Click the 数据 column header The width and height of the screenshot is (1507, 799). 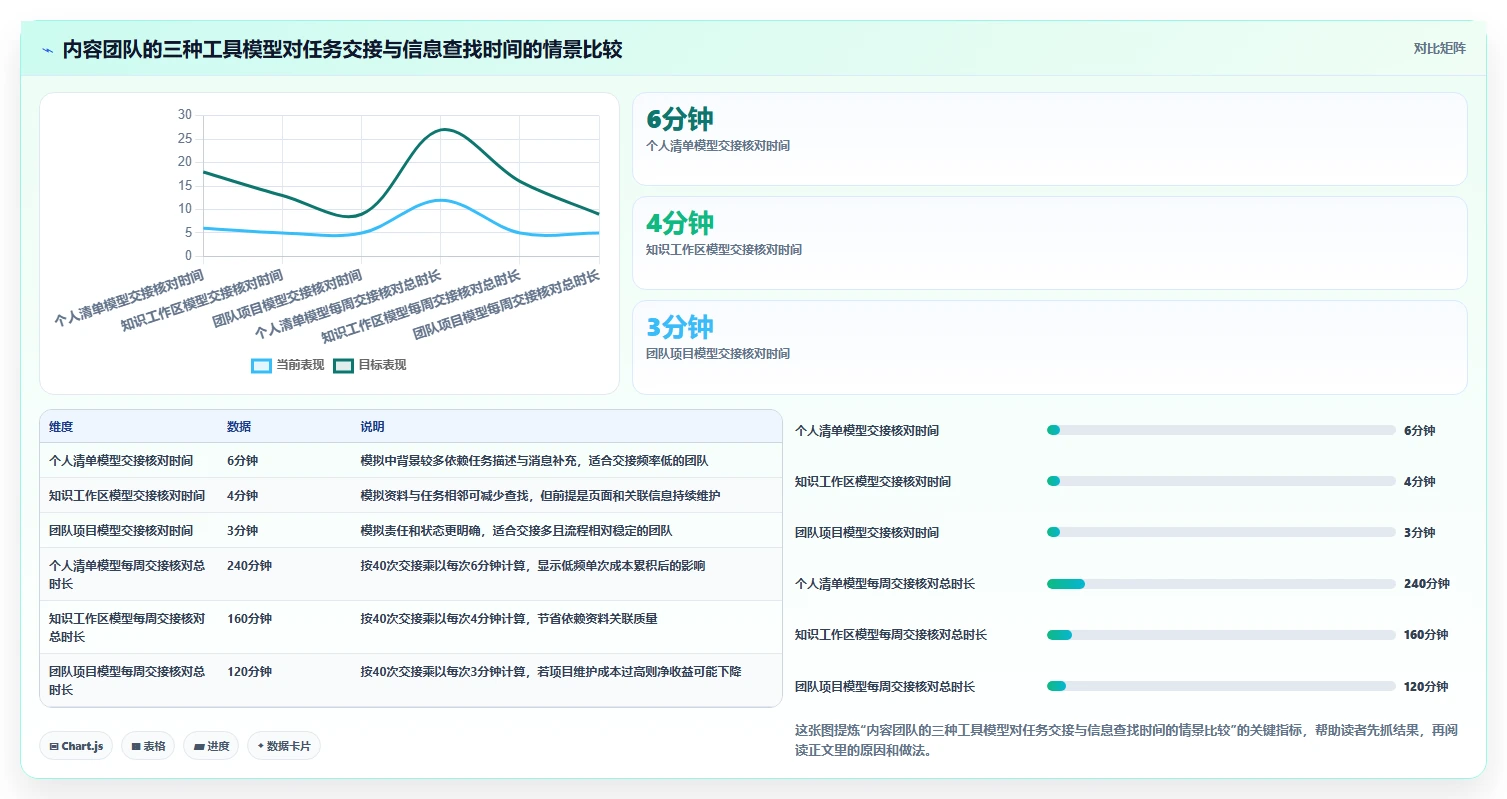tap(239, 427)
